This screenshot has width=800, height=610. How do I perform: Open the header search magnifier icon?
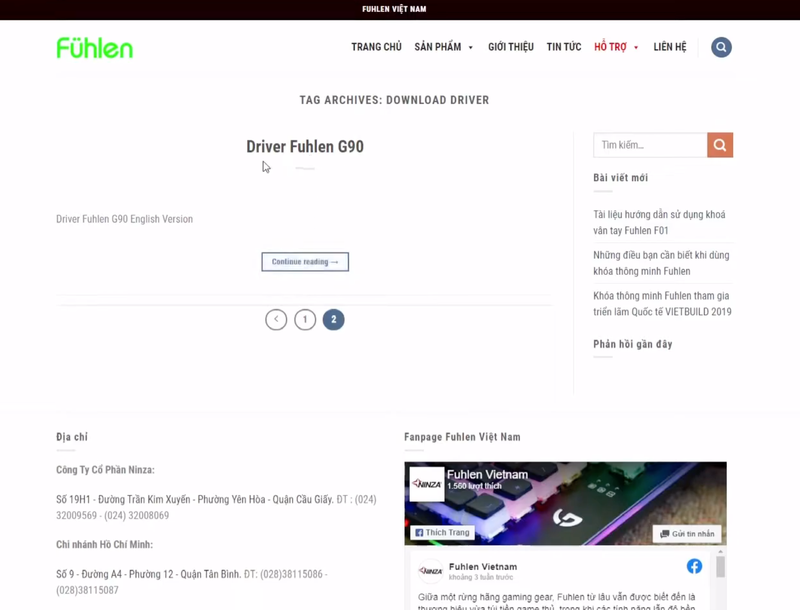tap(721, 47)
